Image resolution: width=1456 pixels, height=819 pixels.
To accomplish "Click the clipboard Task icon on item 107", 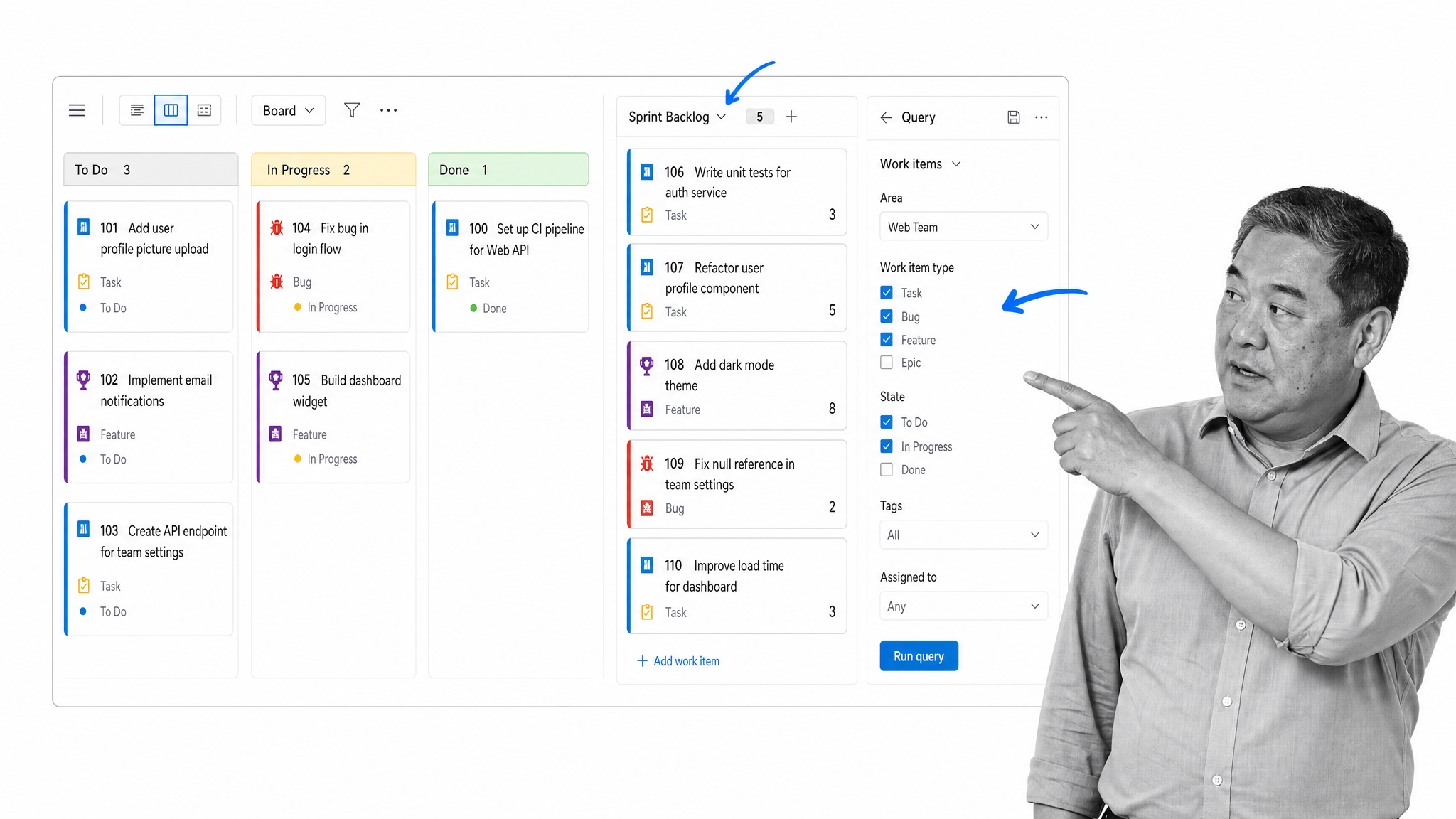I will [x=647, y=311].
